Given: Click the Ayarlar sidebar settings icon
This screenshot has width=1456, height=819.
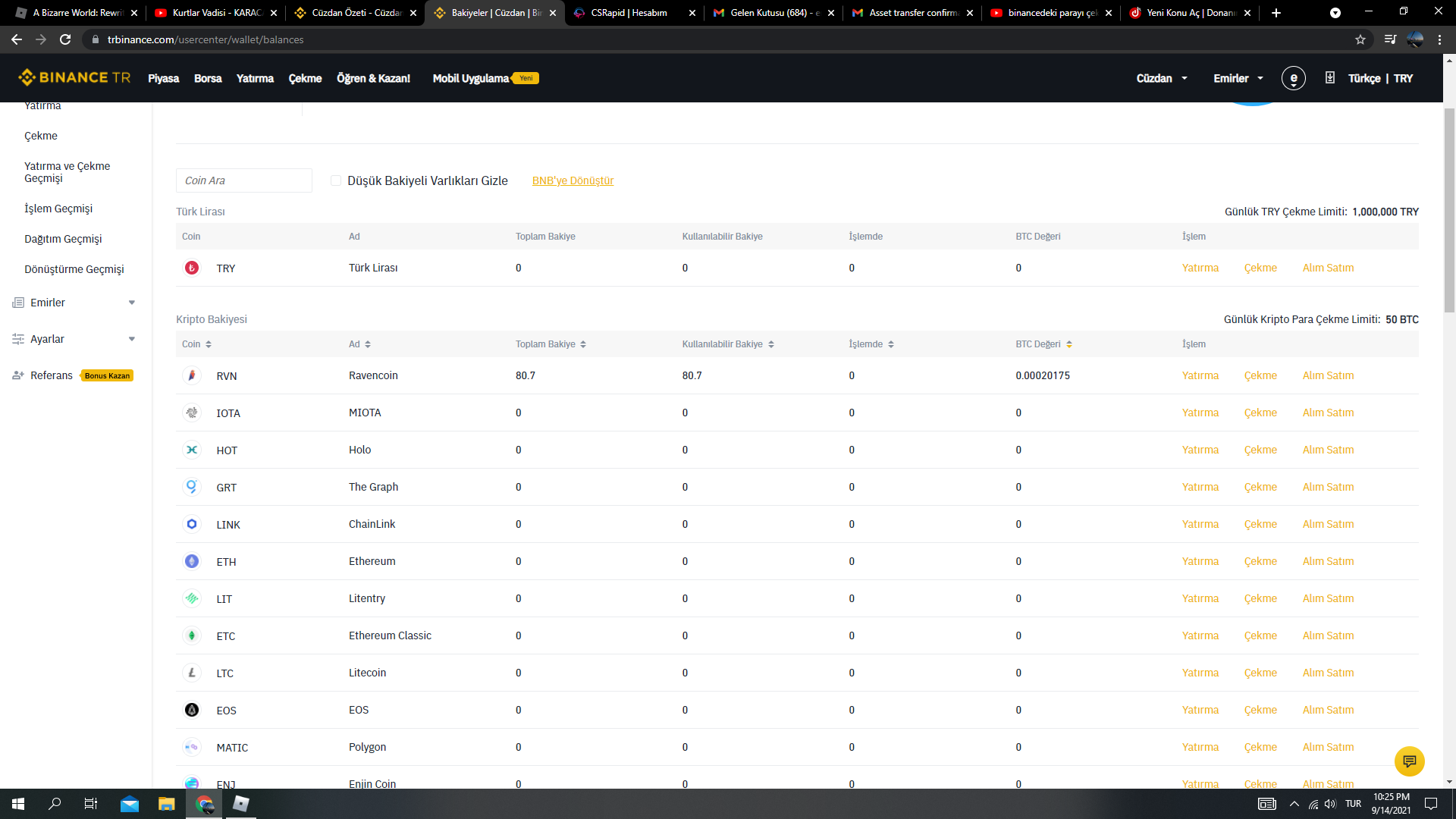Looking at the screenshot, I should [18, 339].
